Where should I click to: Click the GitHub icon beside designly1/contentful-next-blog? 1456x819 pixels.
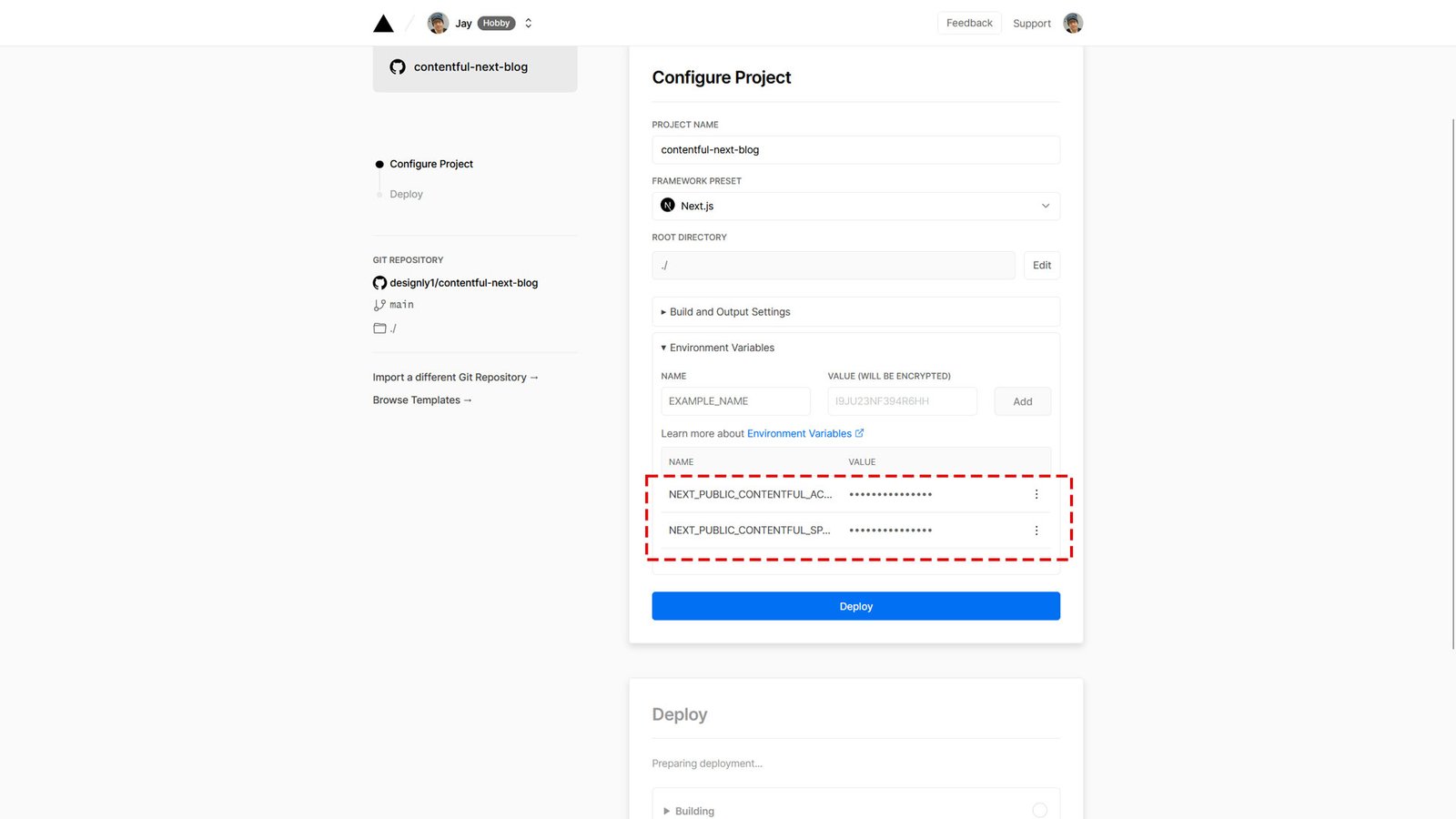(379, 282)
